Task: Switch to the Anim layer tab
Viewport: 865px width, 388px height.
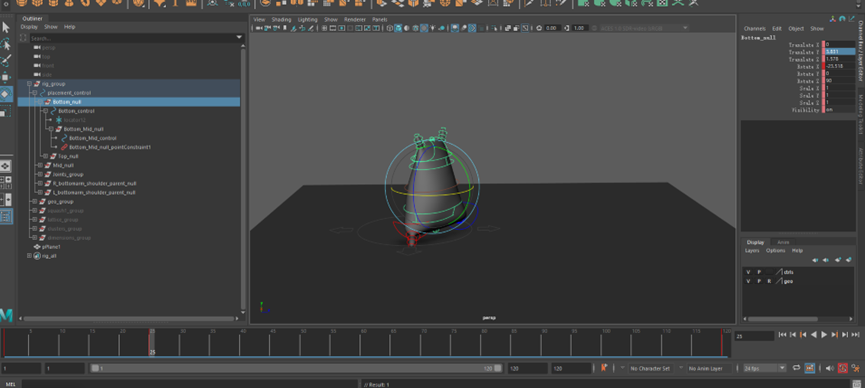Action: [783, 242]
